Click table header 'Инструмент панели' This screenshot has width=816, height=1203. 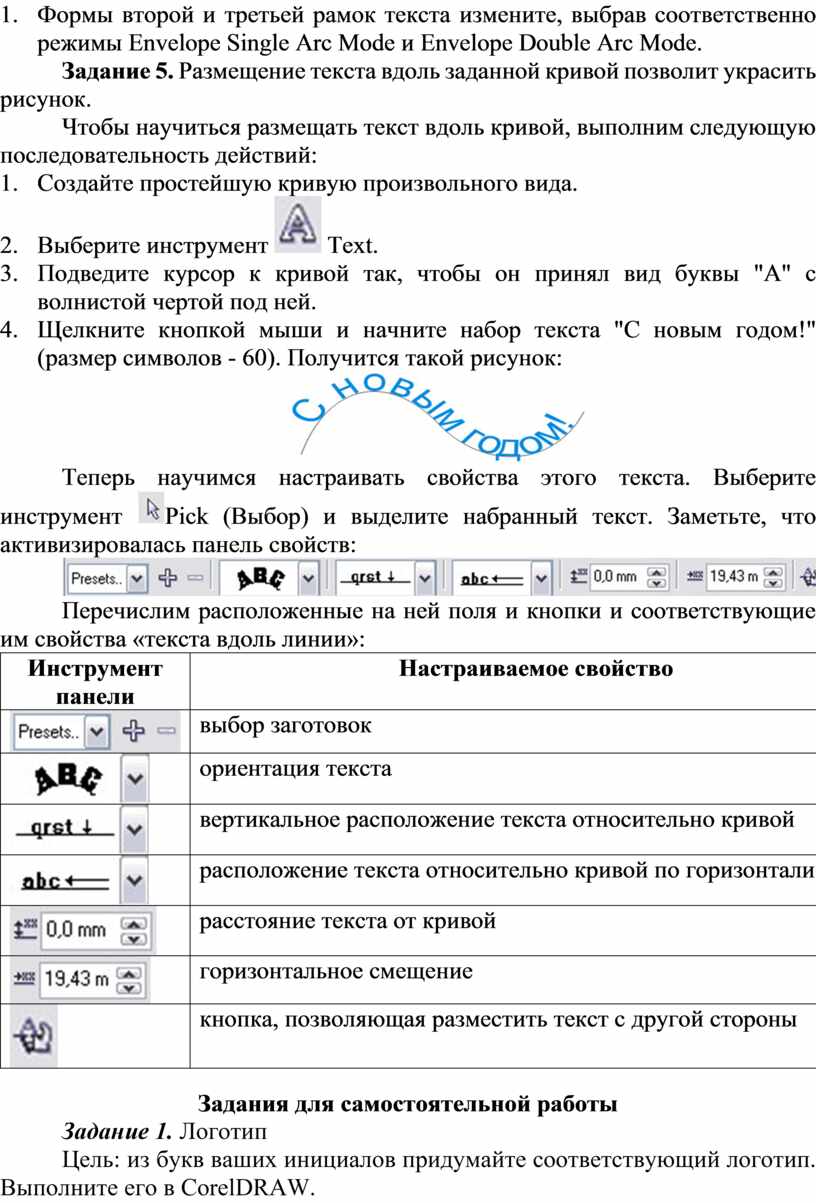tap(94, 682)
